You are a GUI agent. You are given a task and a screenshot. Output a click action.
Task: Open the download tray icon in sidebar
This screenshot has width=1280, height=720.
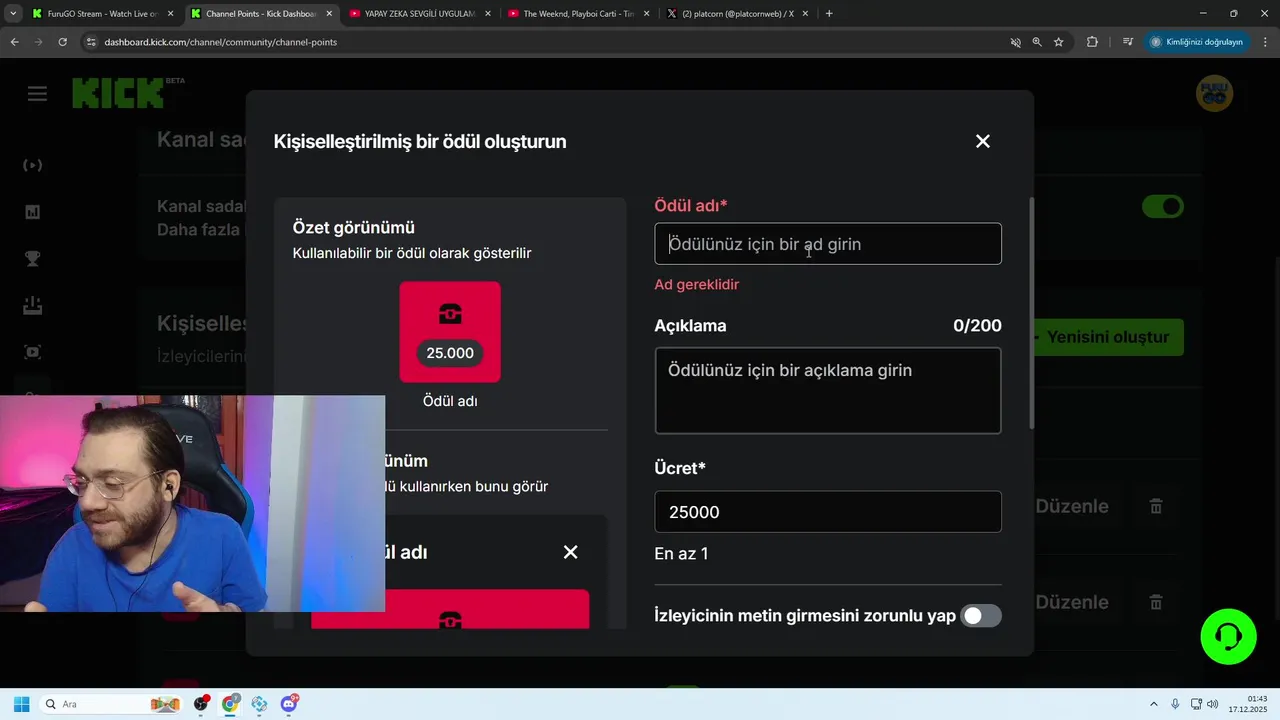[33, 306]
